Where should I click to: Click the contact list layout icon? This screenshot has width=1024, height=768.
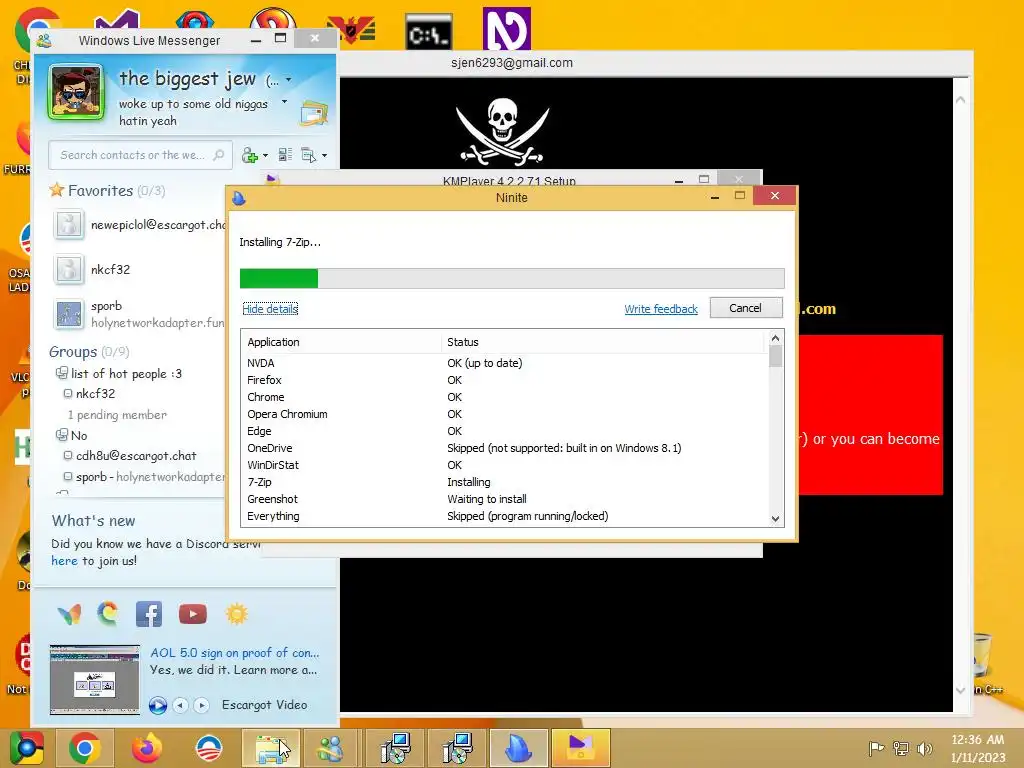point(285,155)
